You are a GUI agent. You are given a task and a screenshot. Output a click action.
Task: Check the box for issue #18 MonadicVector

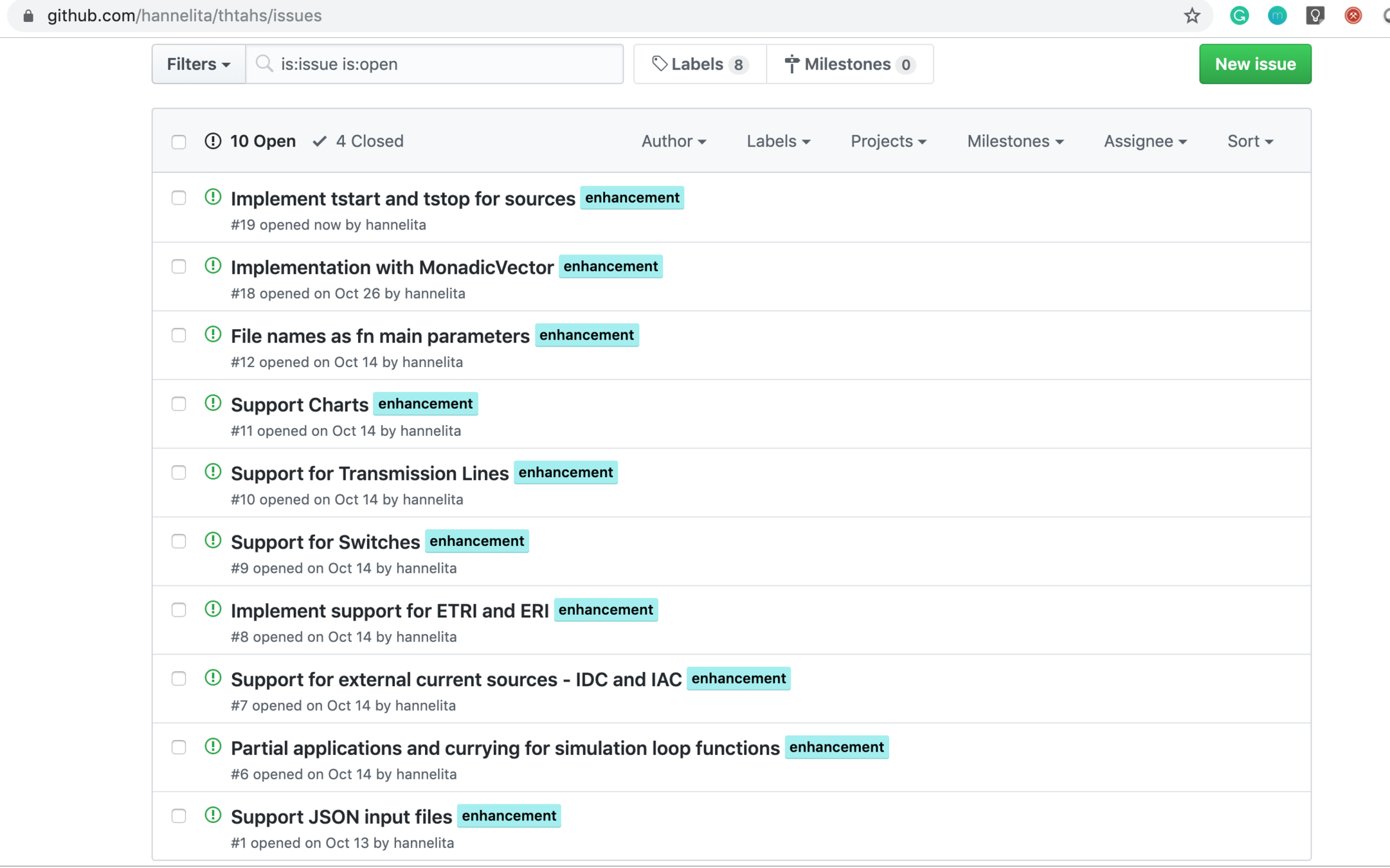pos(179,266)
